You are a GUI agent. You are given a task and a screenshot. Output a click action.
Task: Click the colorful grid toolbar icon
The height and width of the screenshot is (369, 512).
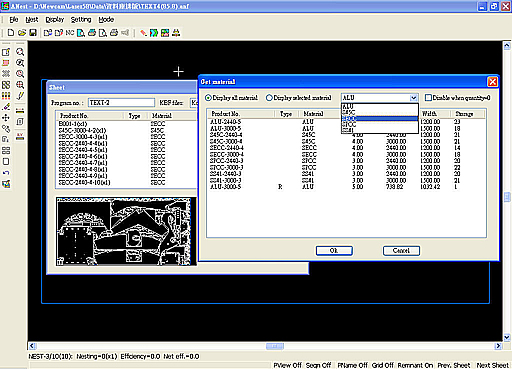tap(165, 33)
